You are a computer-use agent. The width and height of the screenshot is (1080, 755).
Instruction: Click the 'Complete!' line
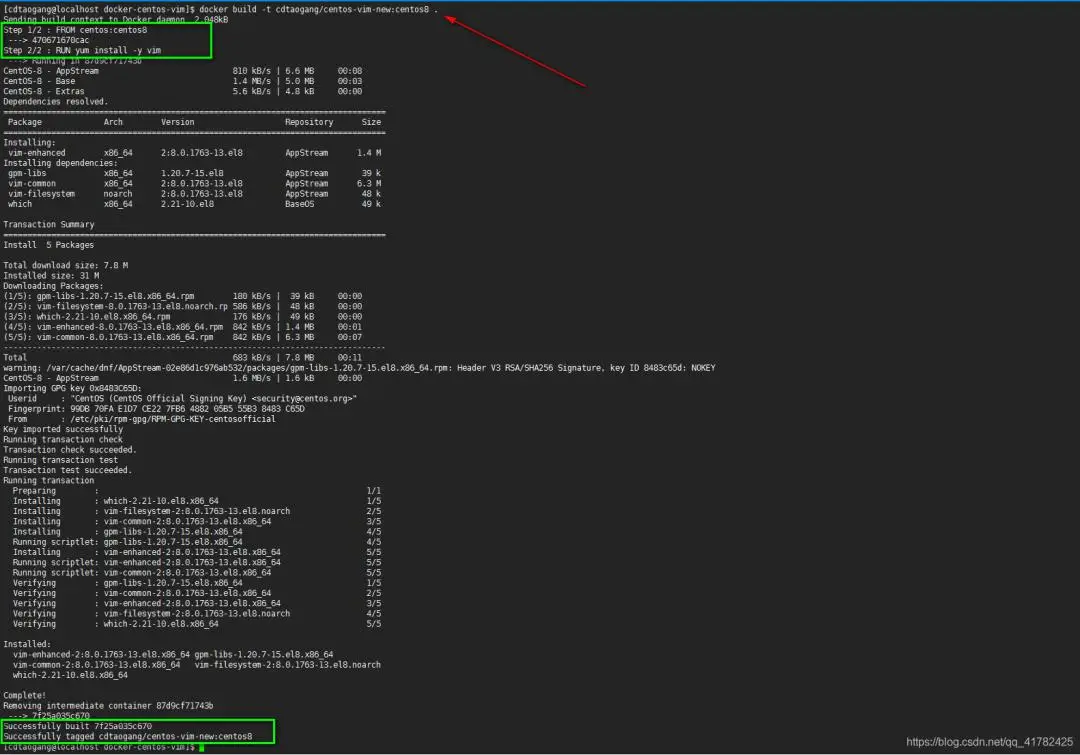tap(25, 696)
